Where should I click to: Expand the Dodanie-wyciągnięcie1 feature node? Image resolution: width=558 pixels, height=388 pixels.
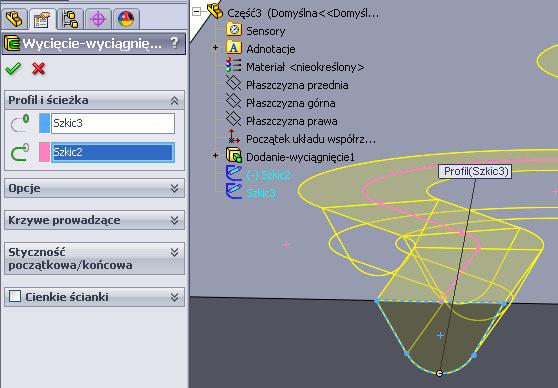(x=216, y=156)
